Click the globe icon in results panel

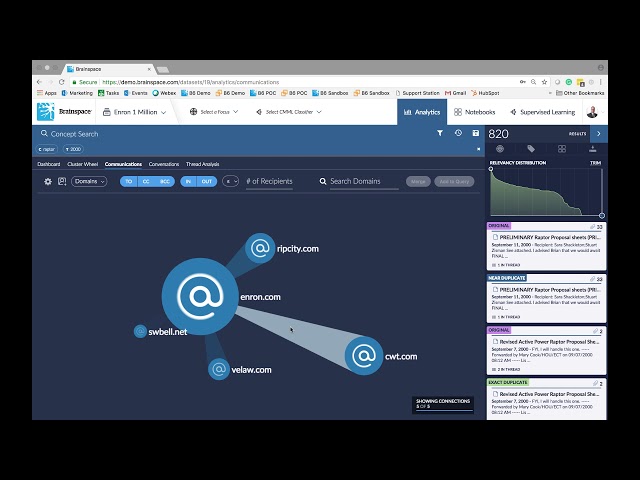click(500, 149)
